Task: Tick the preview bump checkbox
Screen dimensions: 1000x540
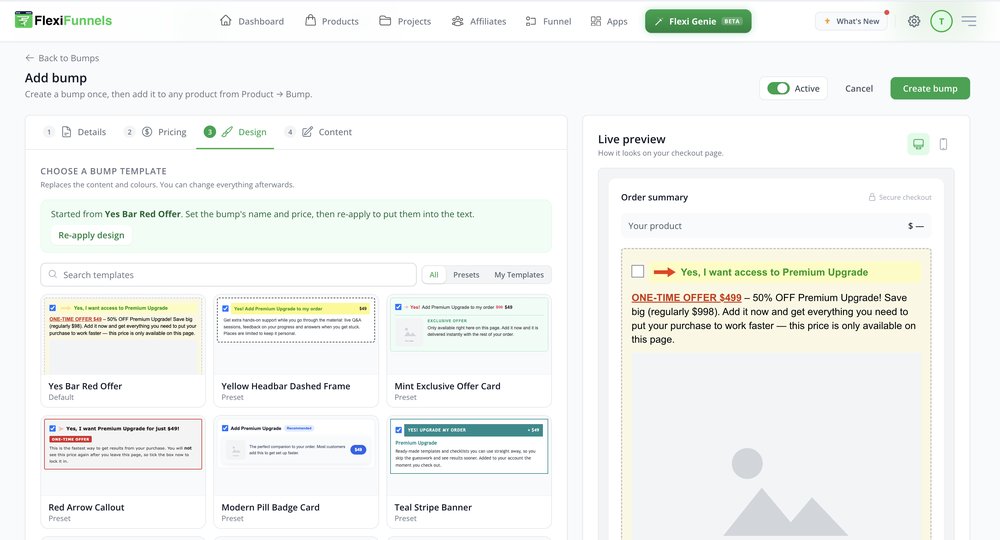Action: pyautogui.click(x=638, y=272)
